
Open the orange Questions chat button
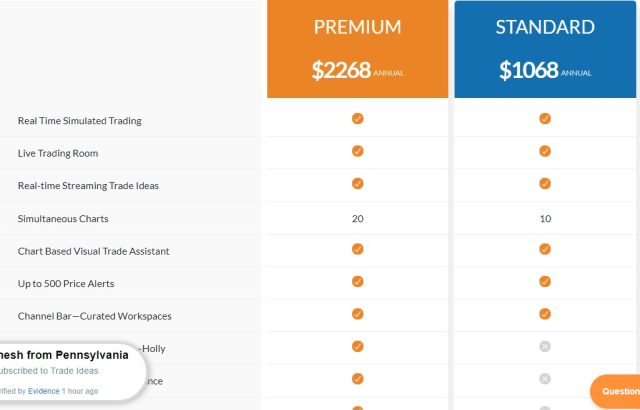tap(615, 391)
